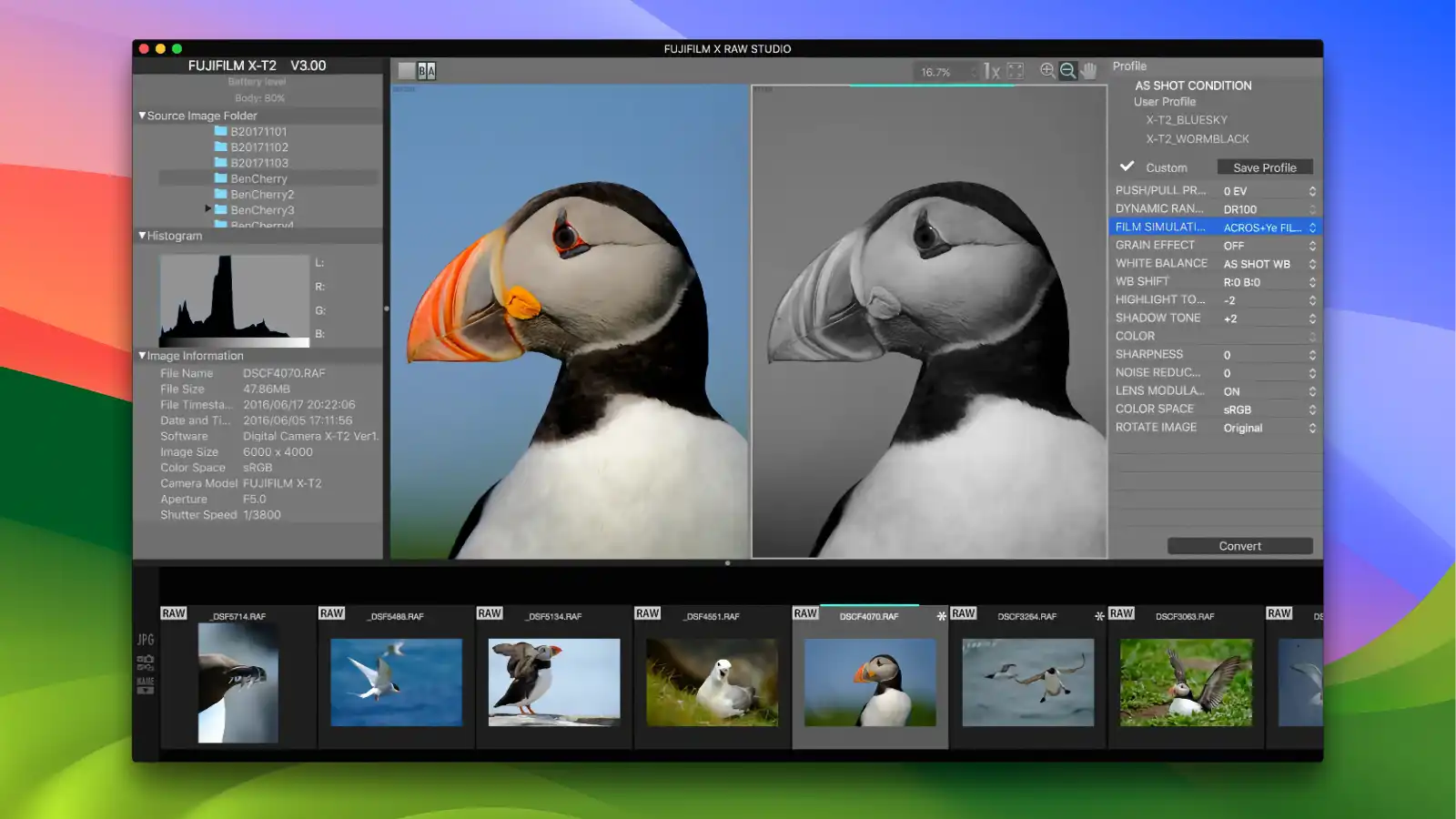
Task: Click the JPG filter icon in filmstrip
Action: click(146, 640)
